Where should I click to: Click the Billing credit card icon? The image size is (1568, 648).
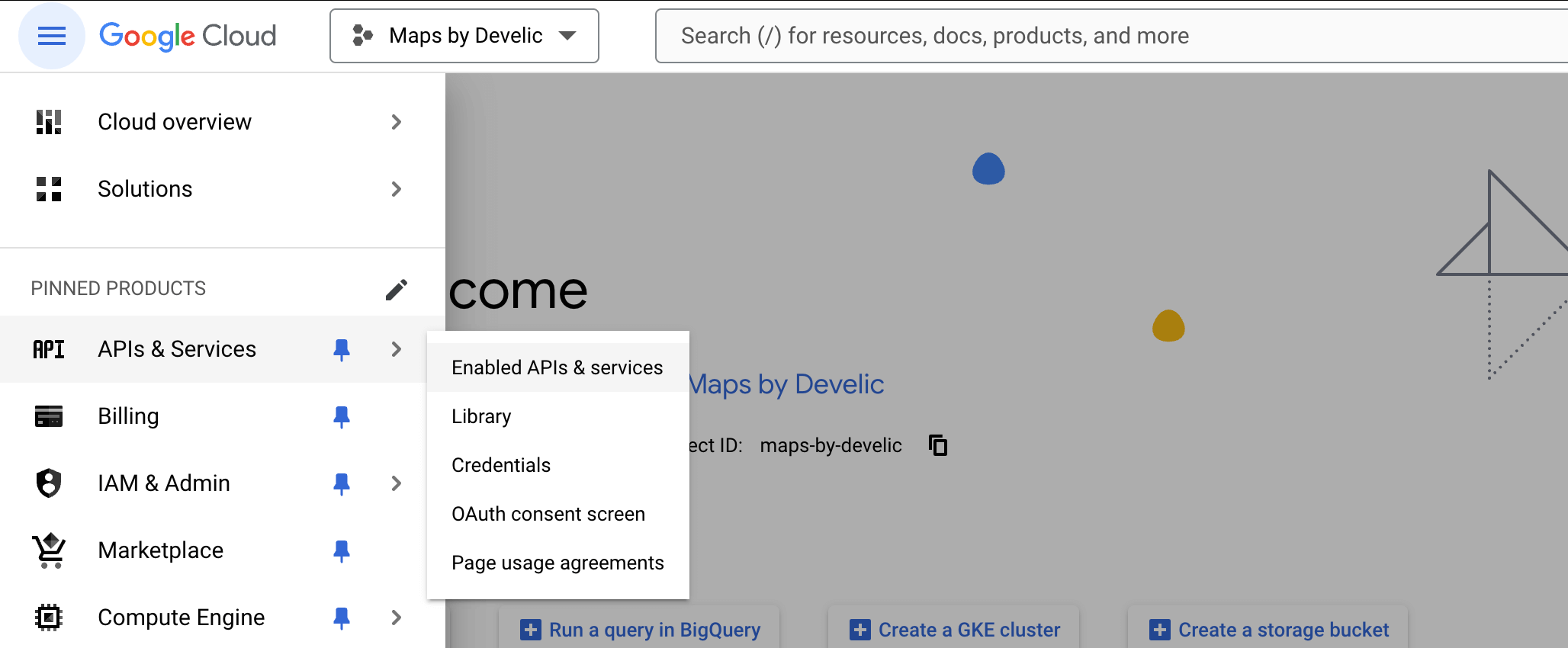pos(49,416)
